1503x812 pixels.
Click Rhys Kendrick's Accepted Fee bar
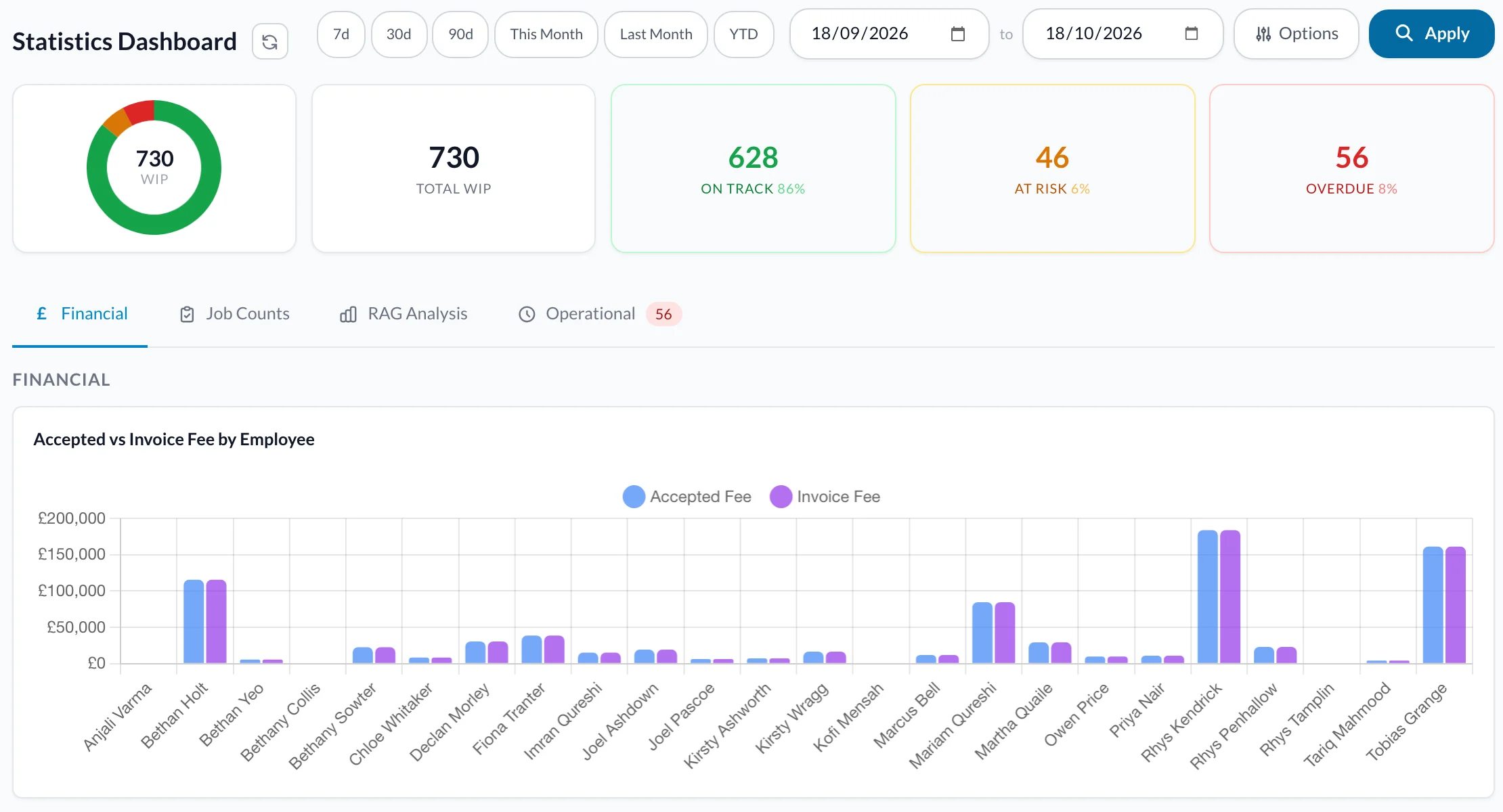tap(1208, 597)
